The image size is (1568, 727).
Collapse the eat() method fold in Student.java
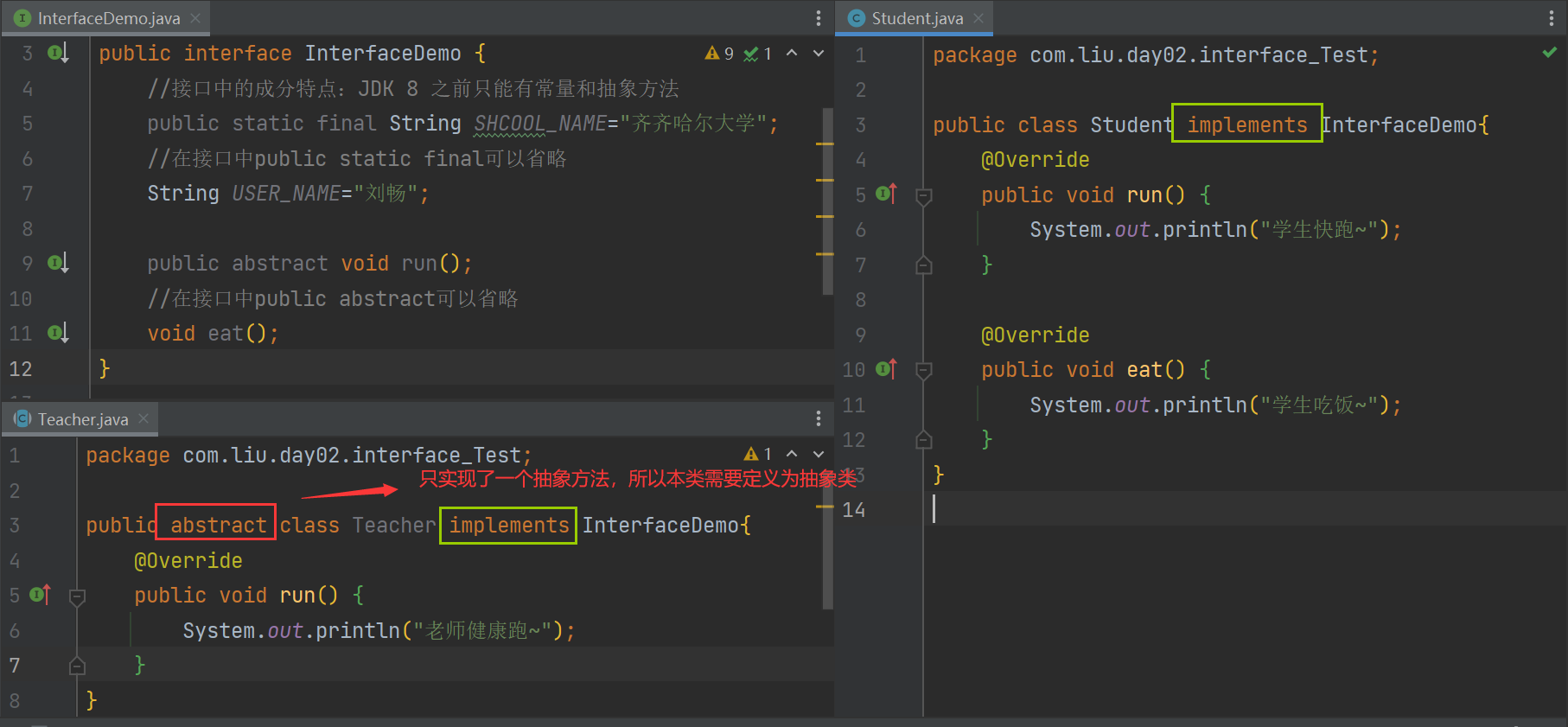pos(924,371)
